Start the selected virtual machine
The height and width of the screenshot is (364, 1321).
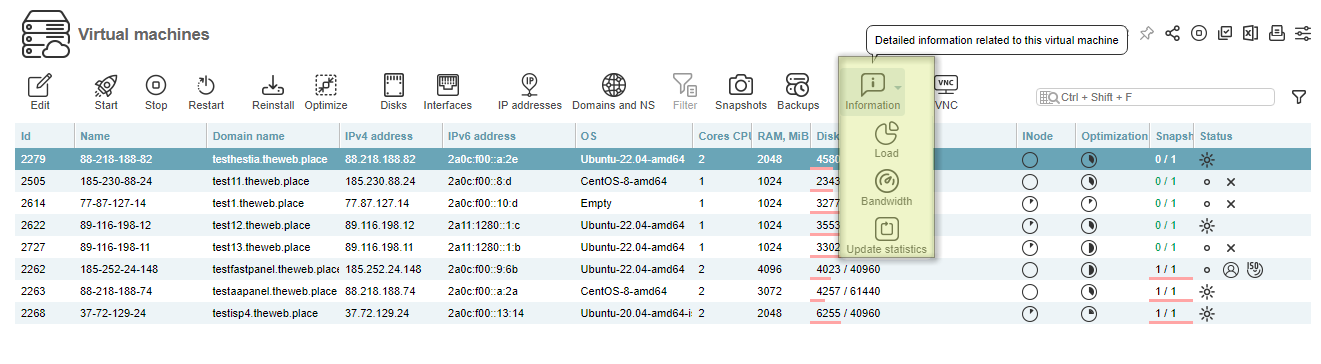pos(106,91)
